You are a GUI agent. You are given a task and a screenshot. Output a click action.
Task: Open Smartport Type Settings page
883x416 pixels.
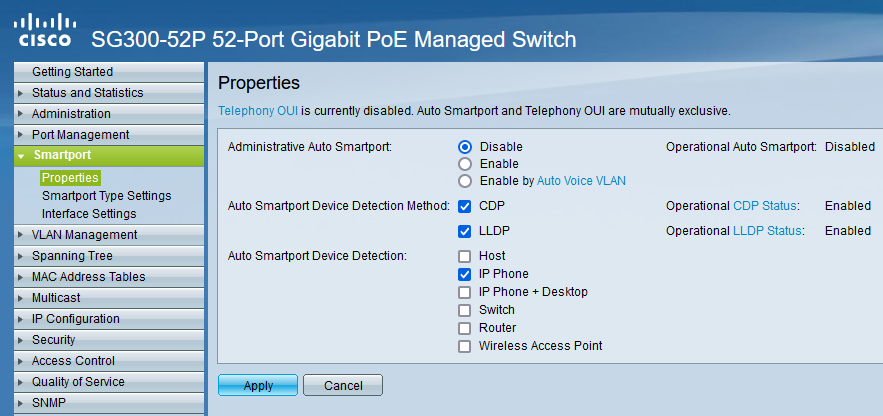106,196
